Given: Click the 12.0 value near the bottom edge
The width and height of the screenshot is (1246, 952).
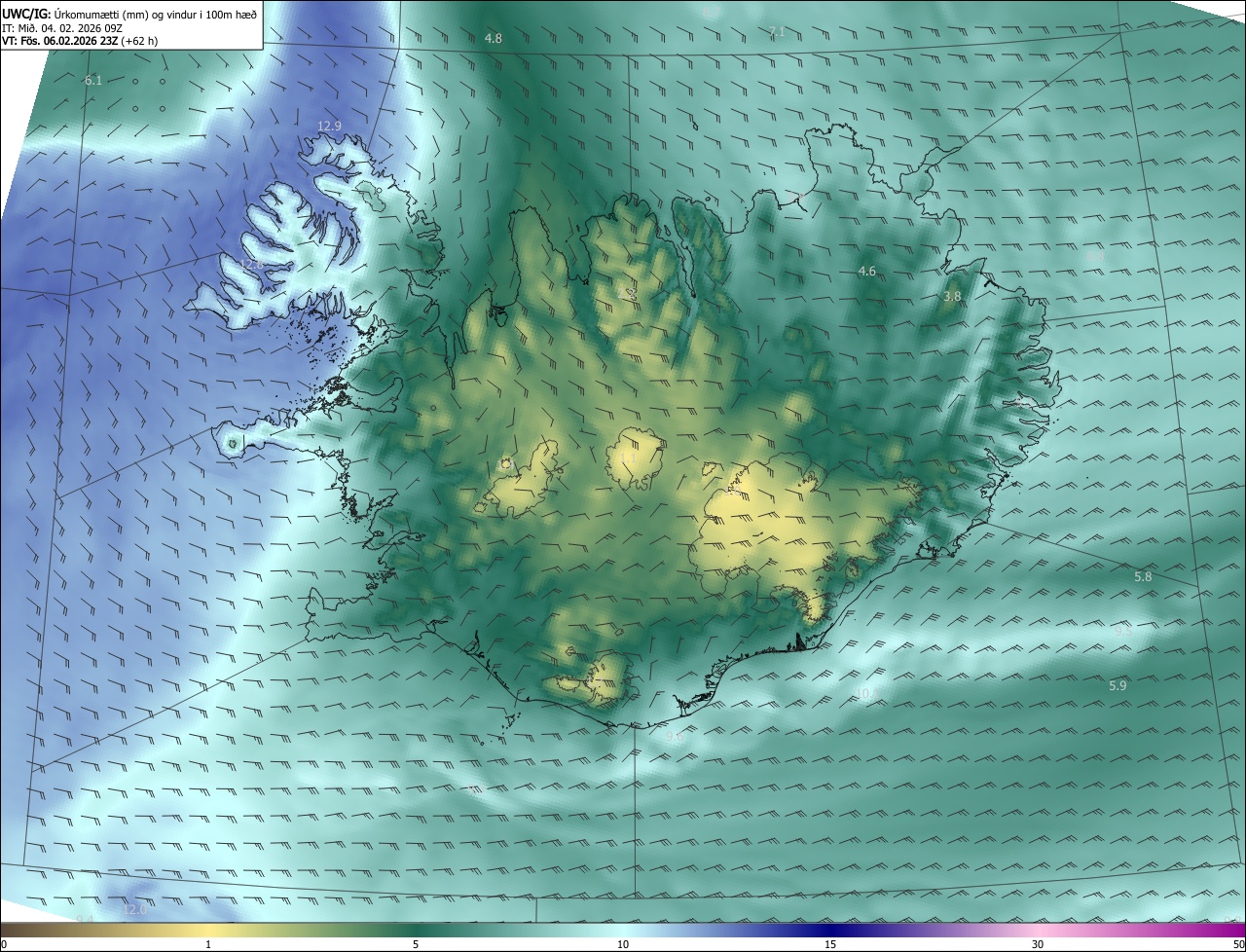Looking at the screenshot, I should (134, 909).
